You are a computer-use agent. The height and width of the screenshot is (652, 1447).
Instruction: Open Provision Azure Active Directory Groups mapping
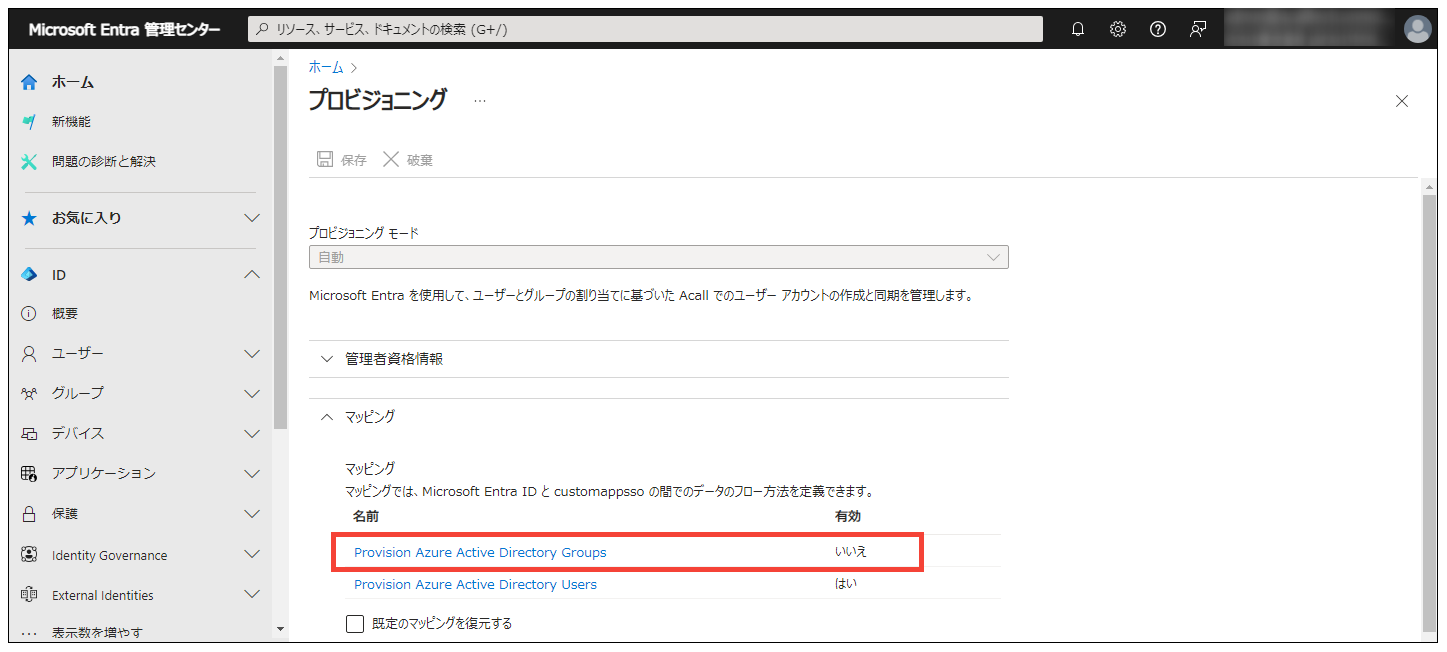tap(480, 552)
